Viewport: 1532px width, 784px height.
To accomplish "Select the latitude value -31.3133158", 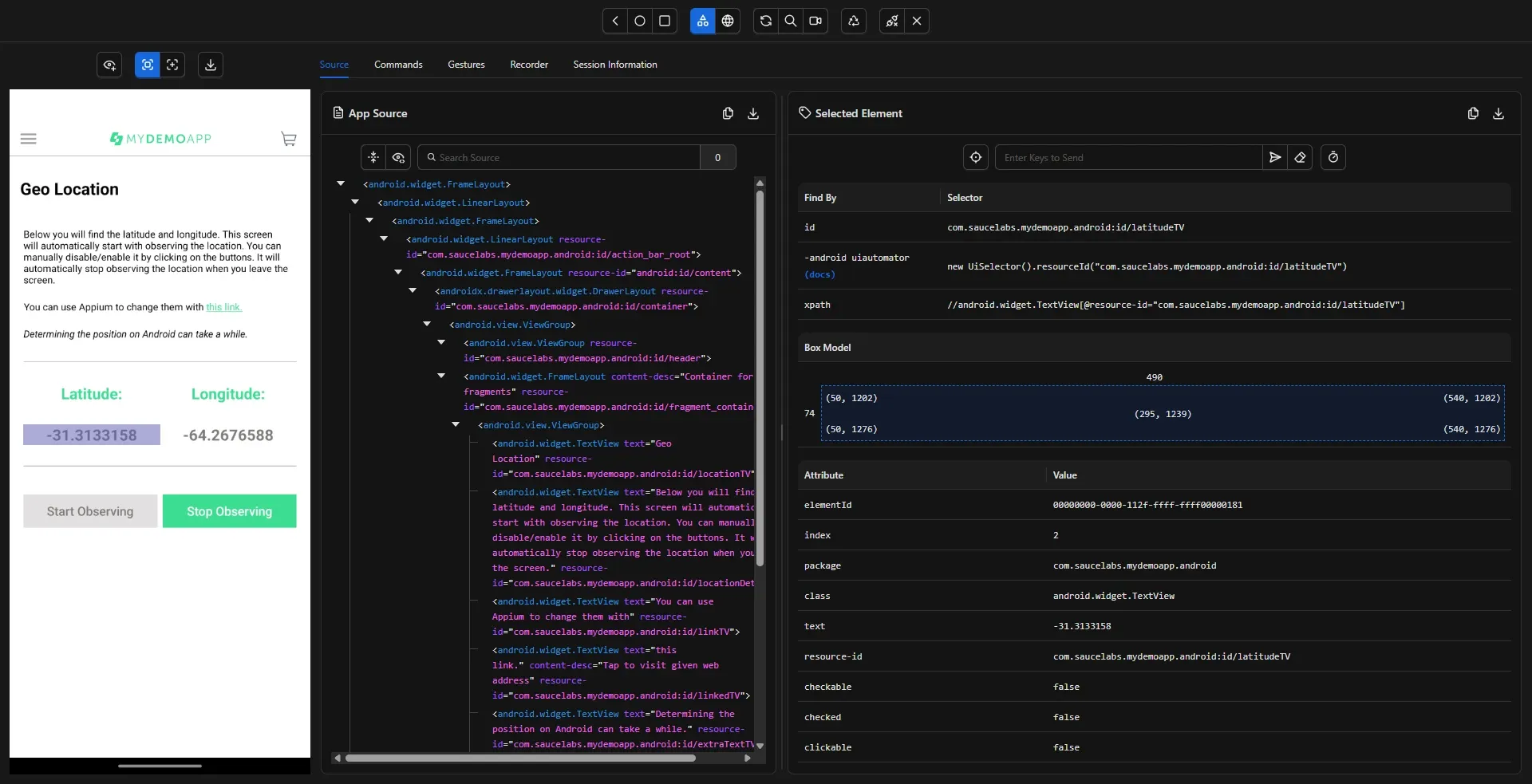I will point(92,435).
